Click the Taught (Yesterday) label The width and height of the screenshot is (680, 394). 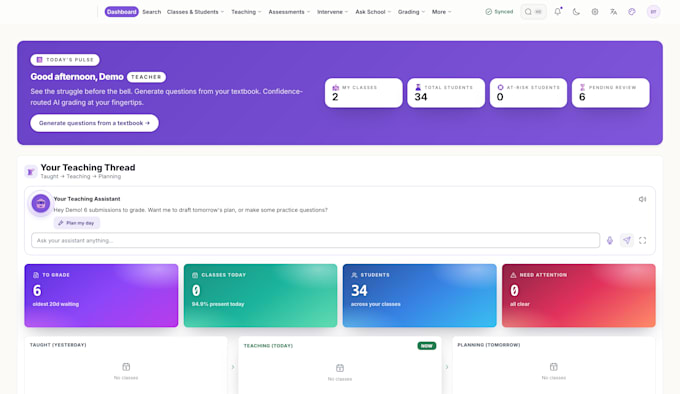(58, 345)
